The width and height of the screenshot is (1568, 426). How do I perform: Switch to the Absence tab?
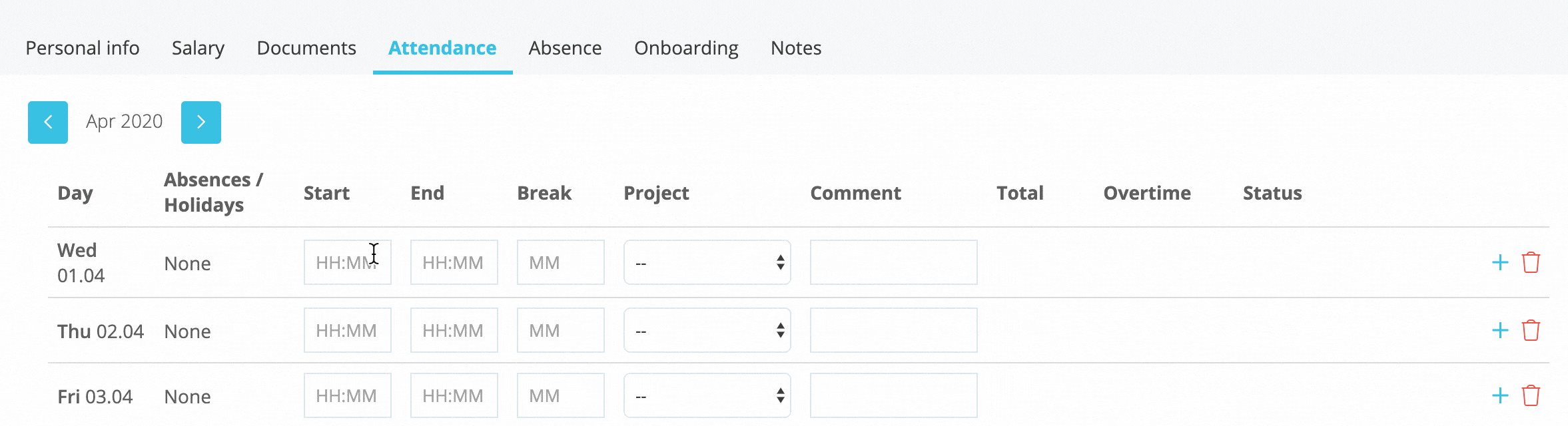tap(565, 48)
